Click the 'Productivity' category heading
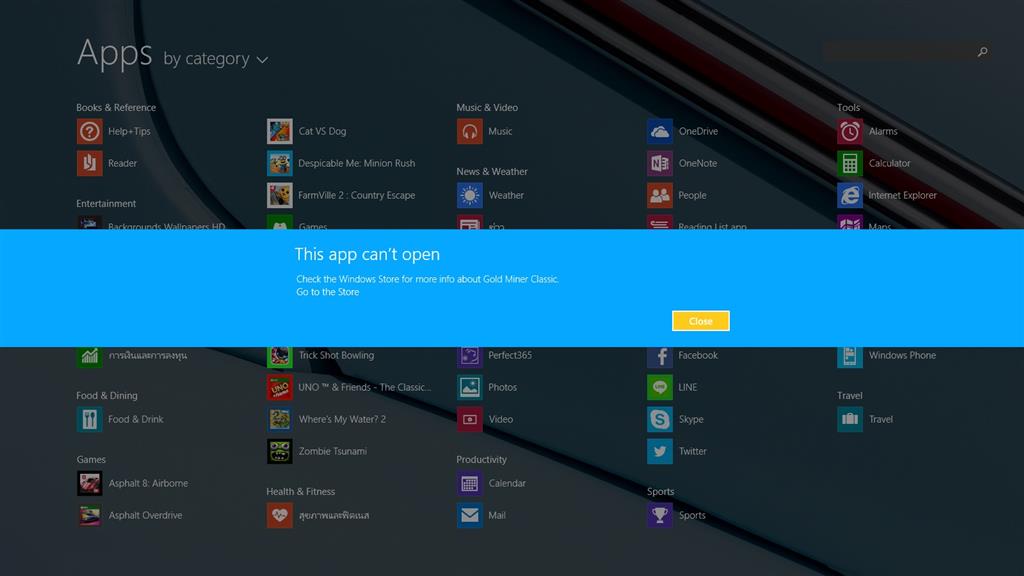 click(481, 460)
